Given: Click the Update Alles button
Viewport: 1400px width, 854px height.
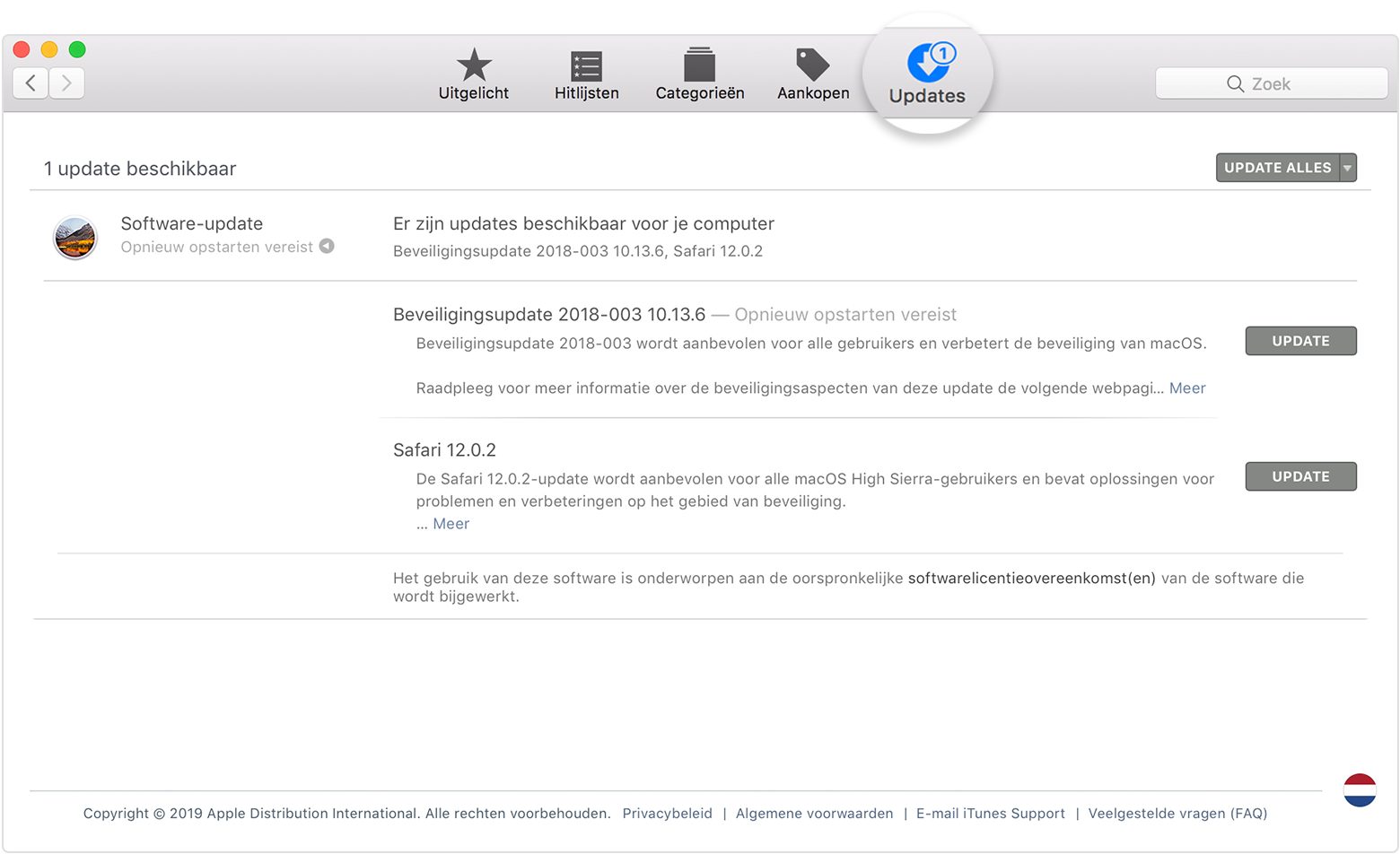Looking at the screenshot, I should pyautogui.click(x=1277, y=168).
